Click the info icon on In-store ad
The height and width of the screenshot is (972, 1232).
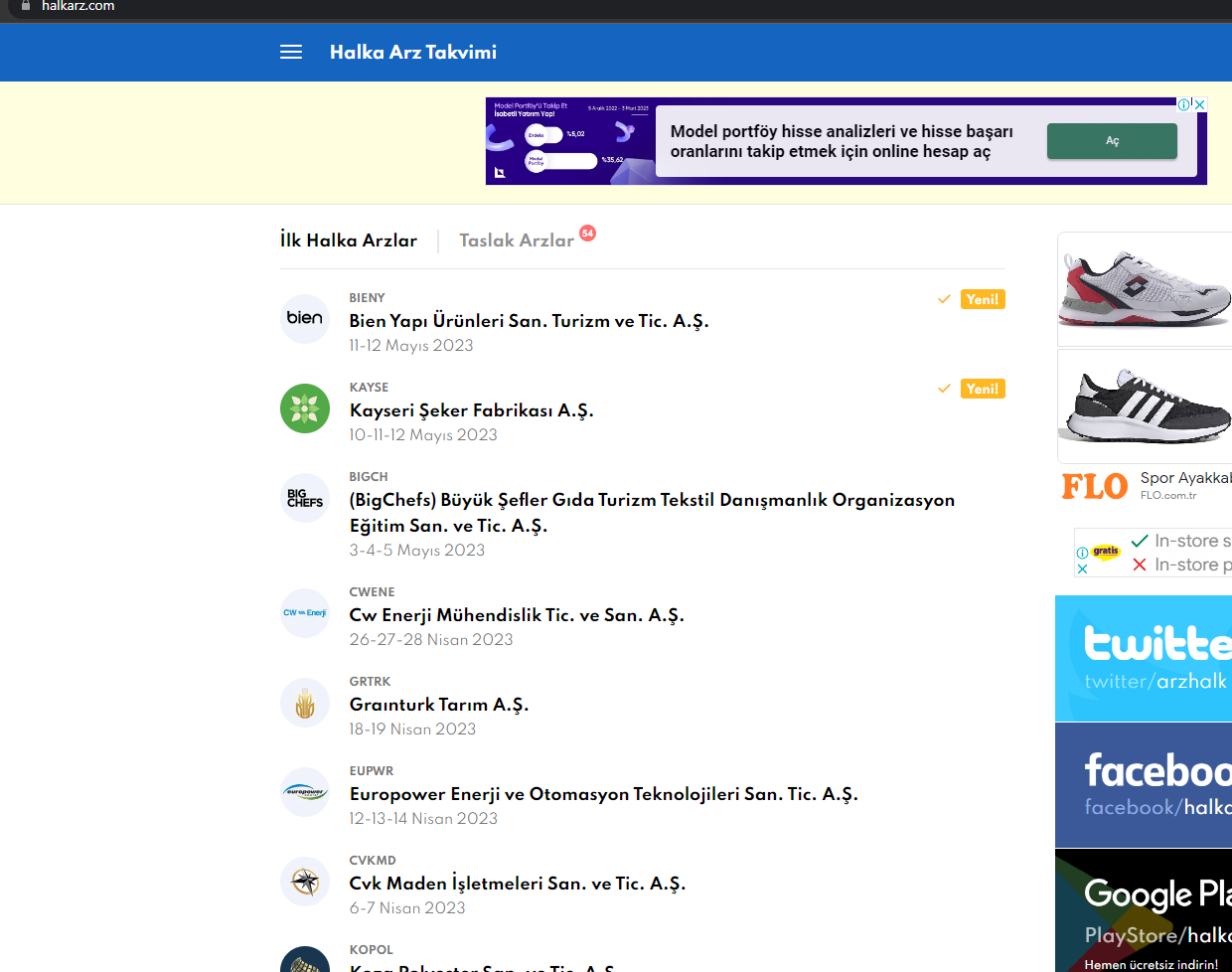(1082, 553)
